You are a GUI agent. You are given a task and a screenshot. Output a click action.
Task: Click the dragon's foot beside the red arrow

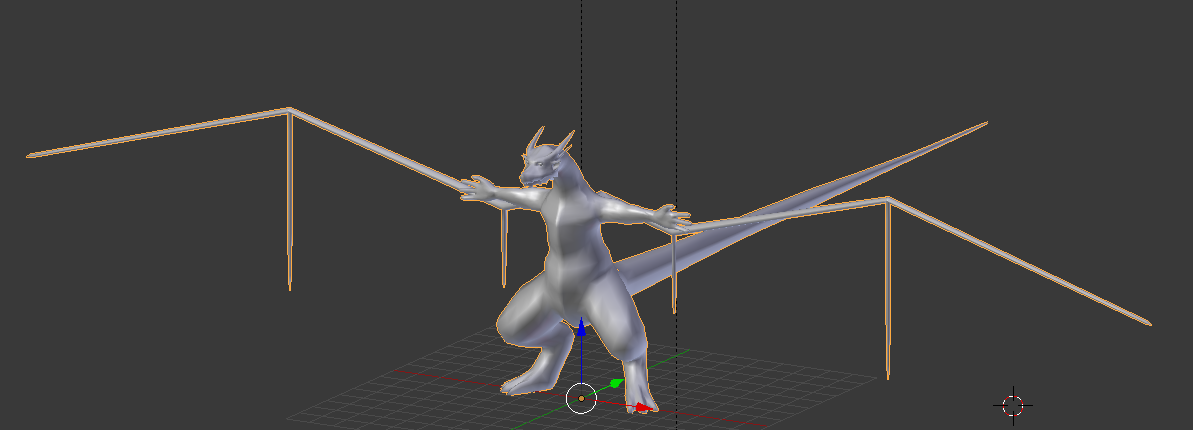tap(636, 400)
